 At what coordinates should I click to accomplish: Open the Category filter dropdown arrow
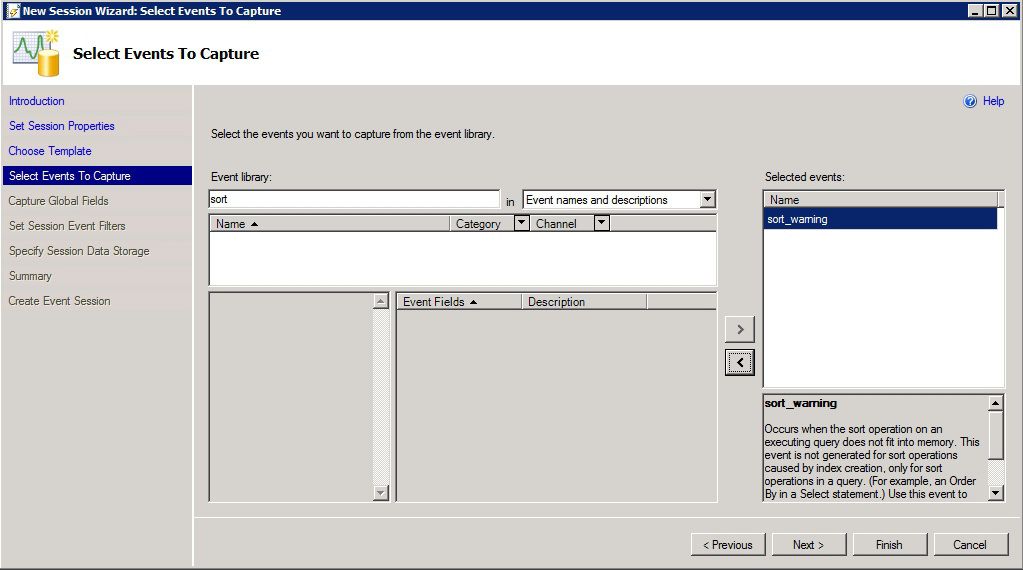[x=521, y=223]
